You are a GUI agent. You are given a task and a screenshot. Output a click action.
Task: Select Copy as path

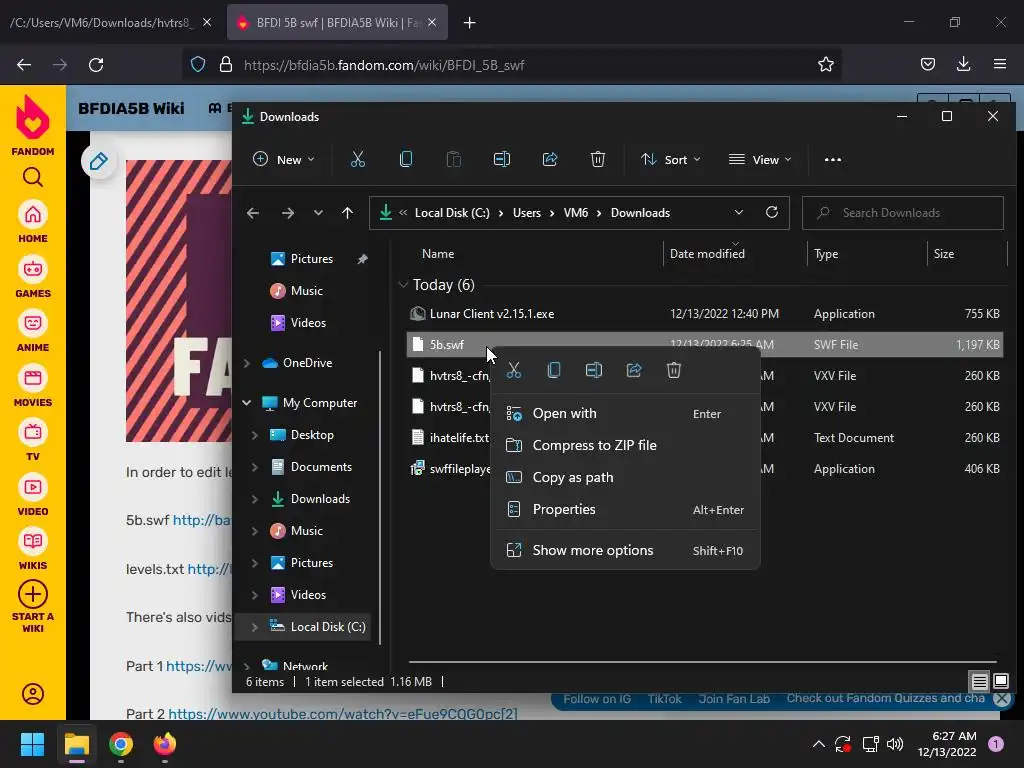[x=625, y=477]
